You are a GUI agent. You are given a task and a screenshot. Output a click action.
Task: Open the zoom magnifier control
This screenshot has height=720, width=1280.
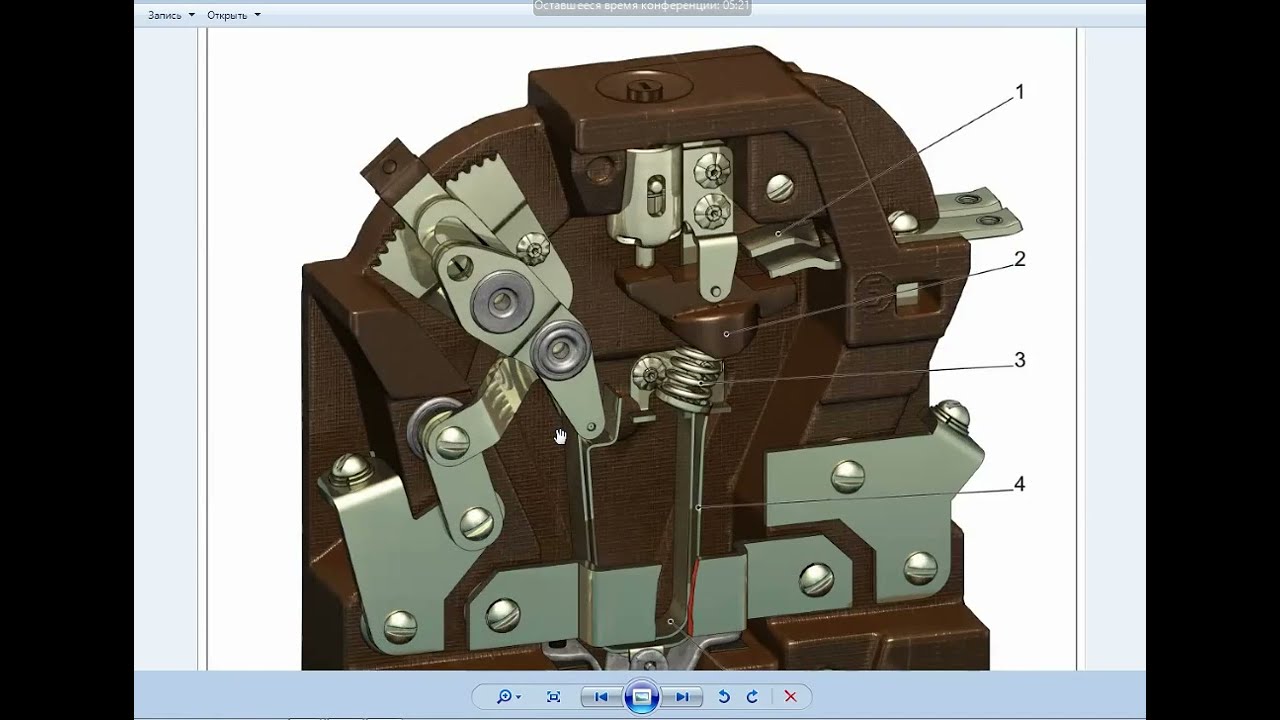[508, 697]
